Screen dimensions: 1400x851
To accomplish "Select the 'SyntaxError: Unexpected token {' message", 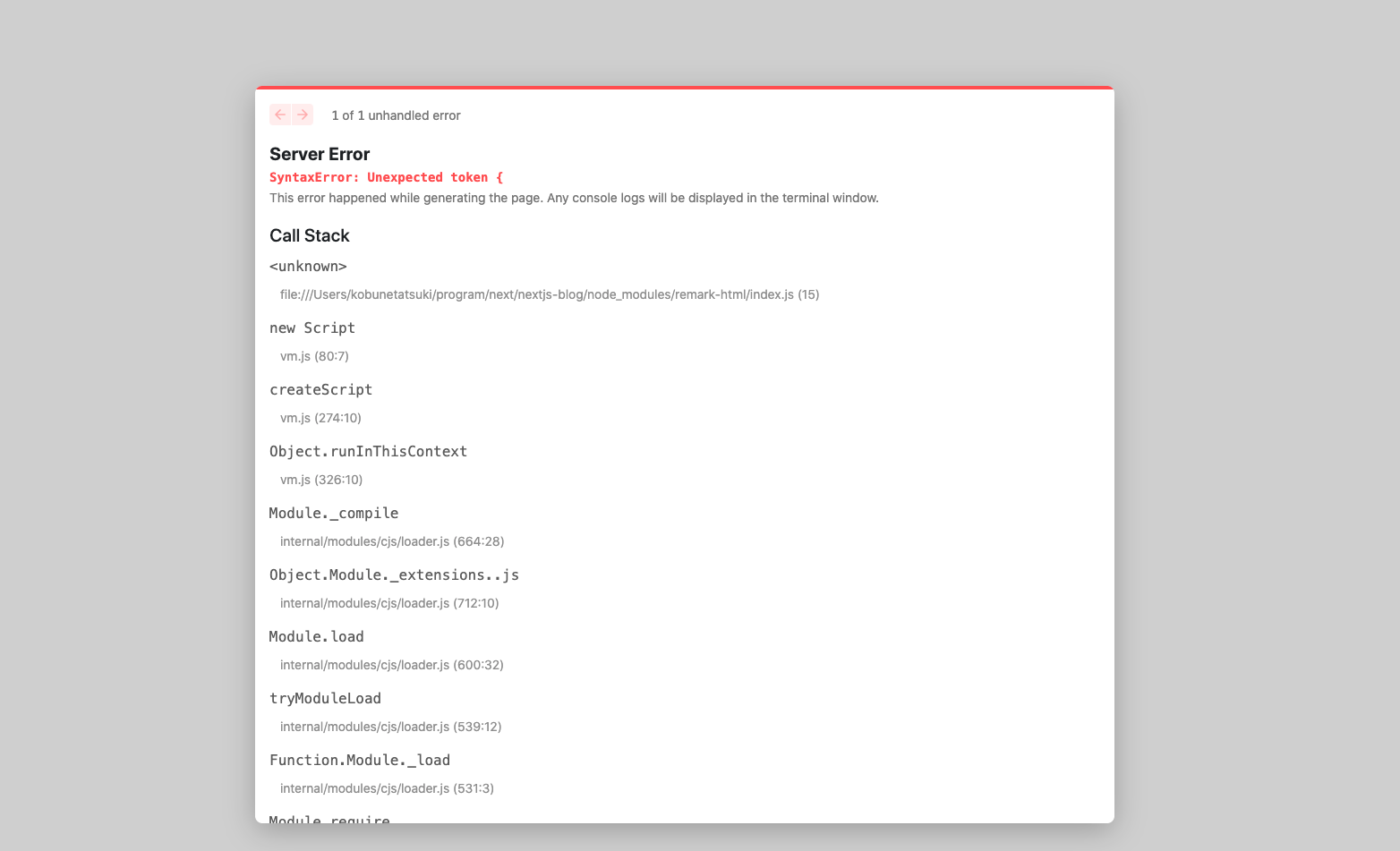I will coord(387,177).
